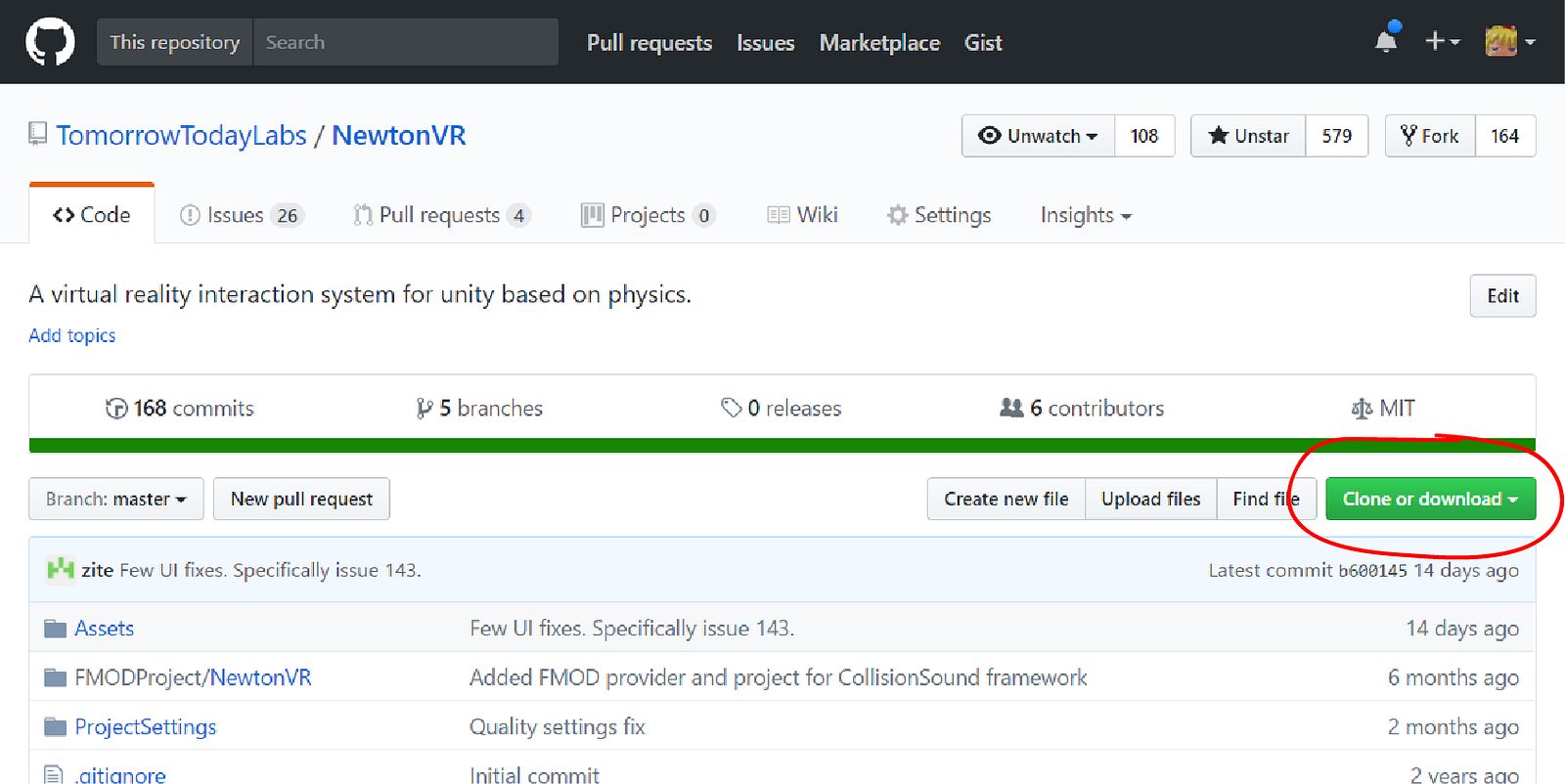
Task: Click the Create new file button
Action: [x=1006, y=499]
